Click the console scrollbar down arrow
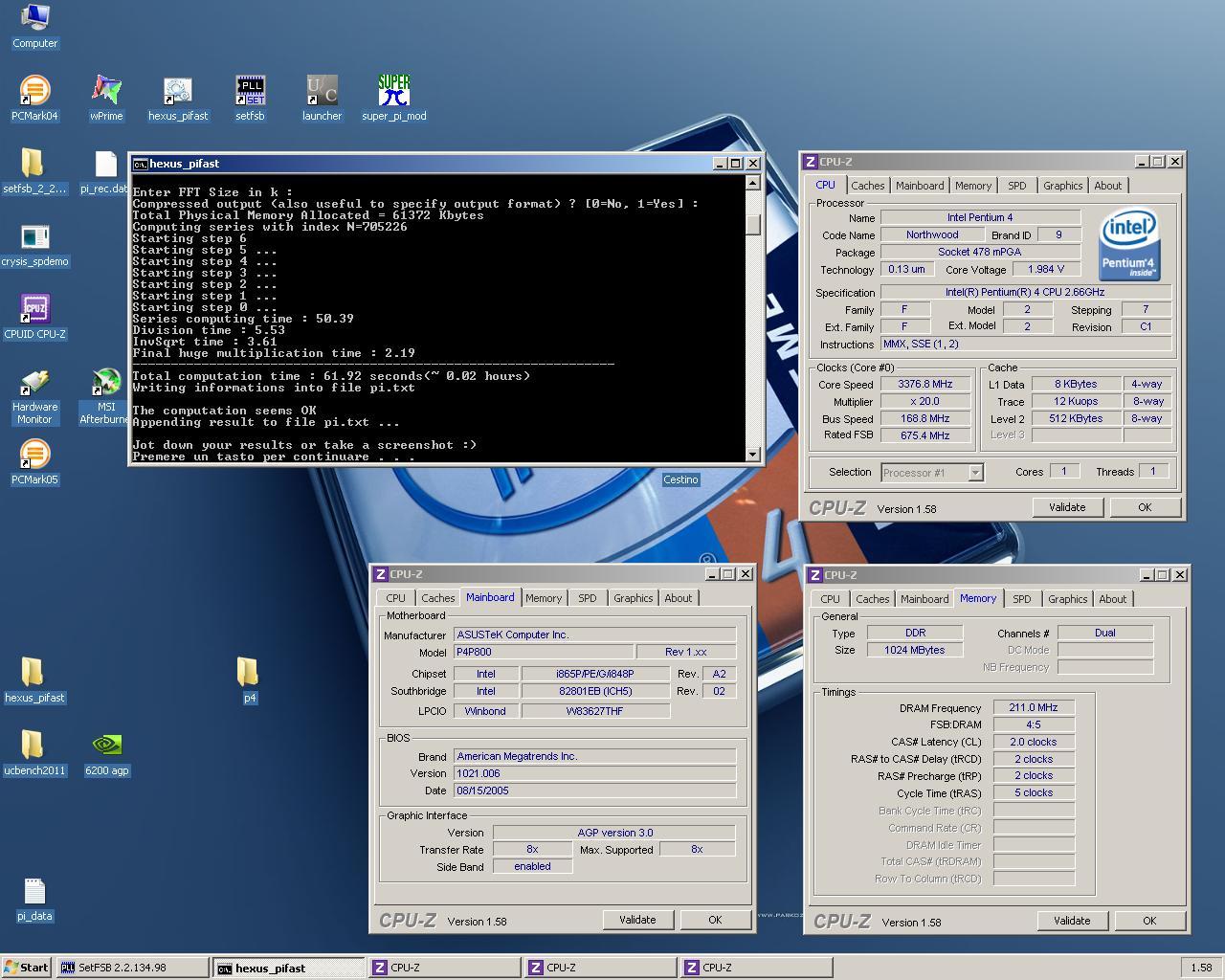This screenshot has width=1225, height=980. pos(753,455)
